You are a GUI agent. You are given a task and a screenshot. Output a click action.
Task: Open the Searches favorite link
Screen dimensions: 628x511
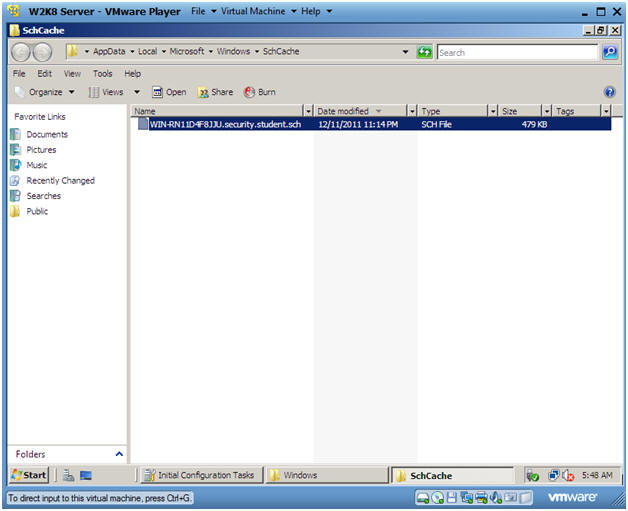[x=36, y=196]
